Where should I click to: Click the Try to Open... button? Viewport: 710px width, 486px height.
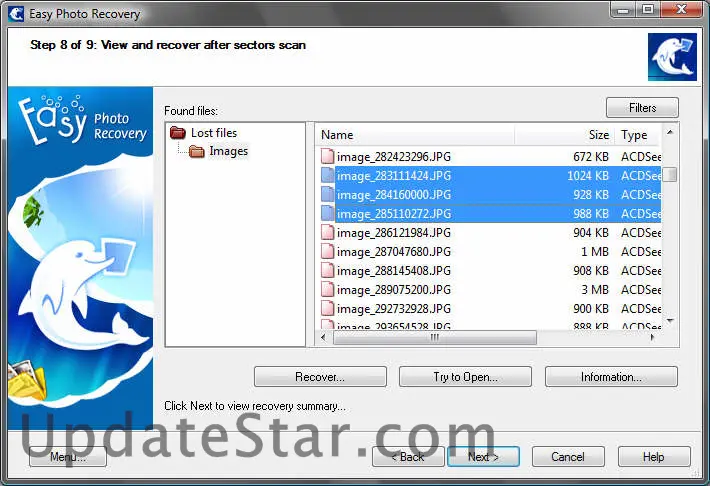click(x=465, y=377)
